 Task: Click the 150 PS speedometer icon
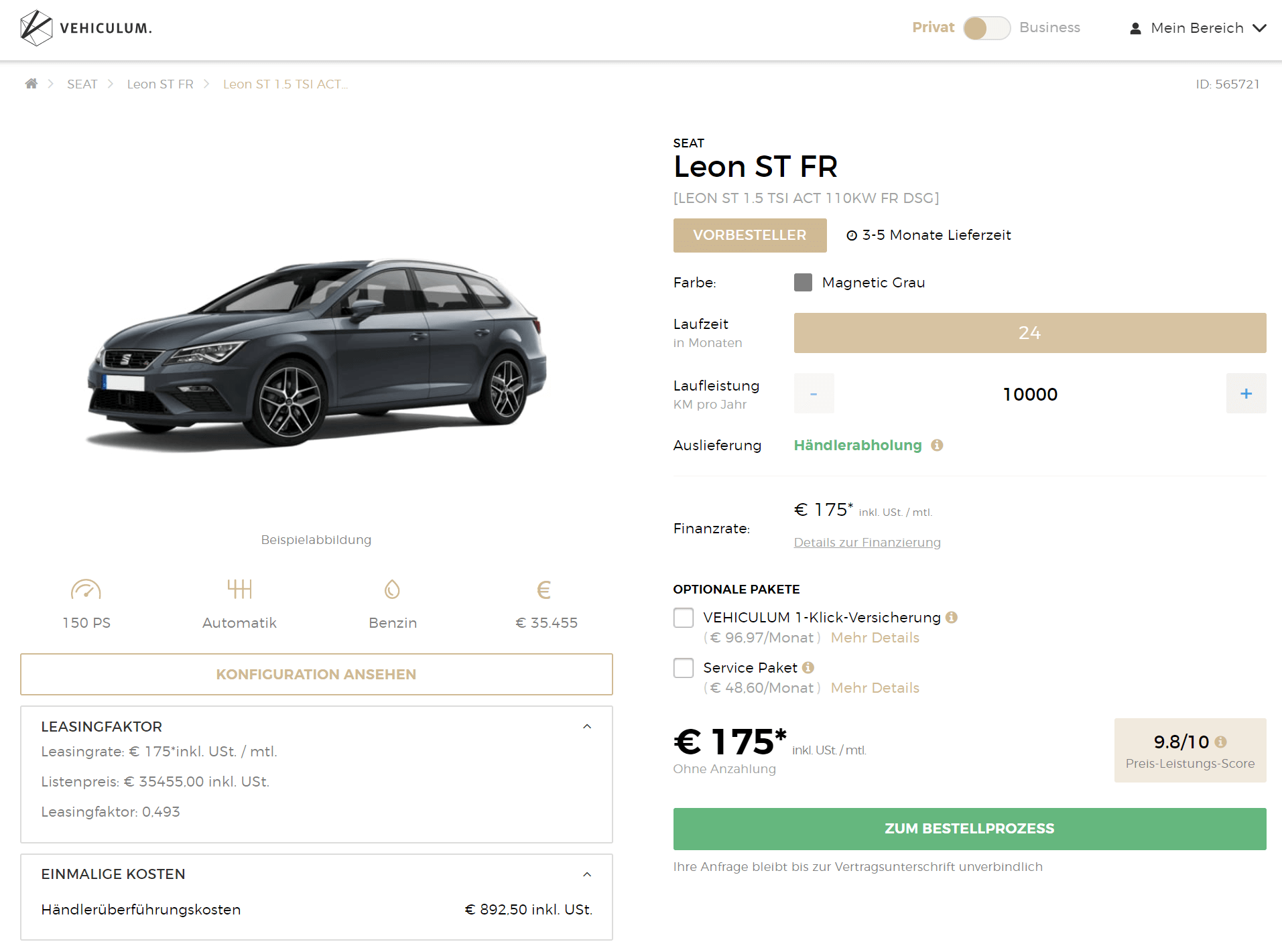86,590
